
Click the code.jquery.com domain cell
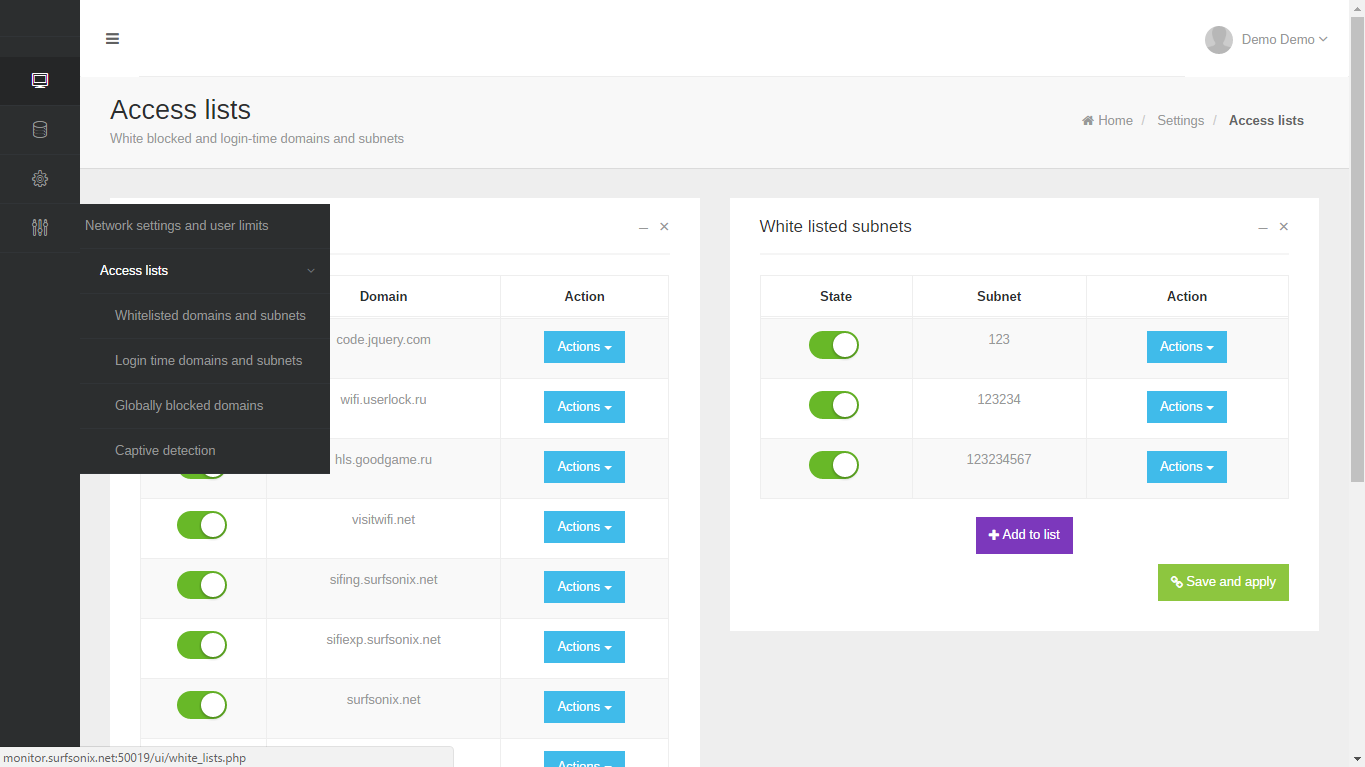[383, 340]
